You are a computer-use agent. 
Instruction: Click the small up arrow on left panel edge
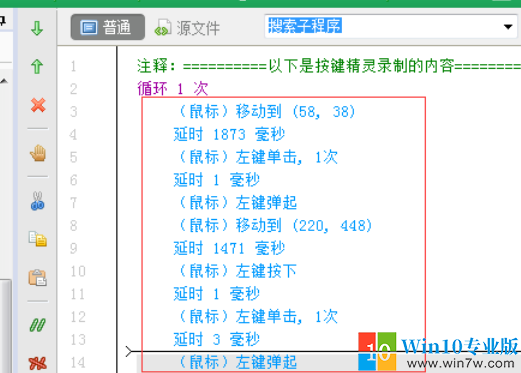point(4,81)
